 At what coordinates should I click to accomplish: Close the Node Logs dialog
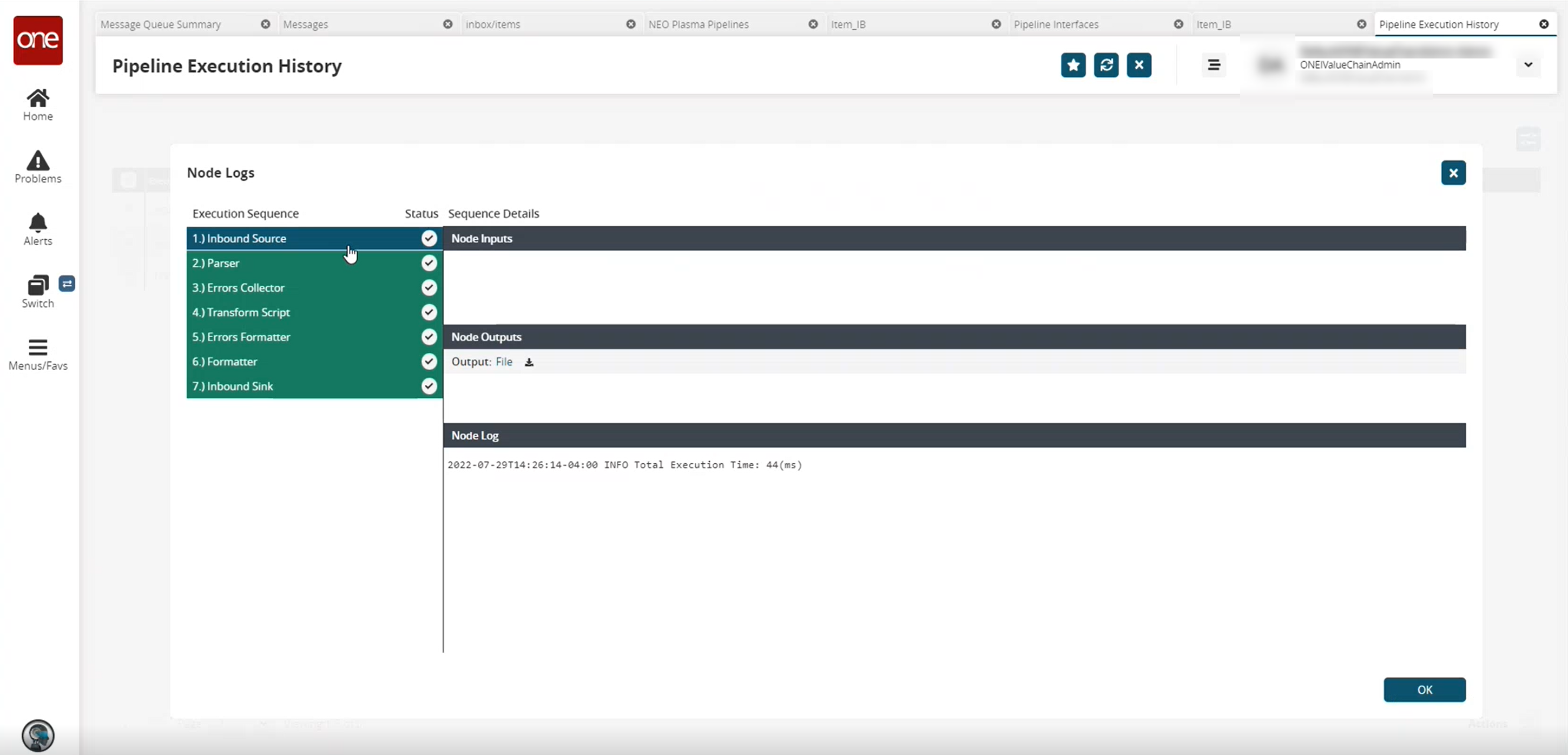pyautogui.click(x=1453, y=172)
